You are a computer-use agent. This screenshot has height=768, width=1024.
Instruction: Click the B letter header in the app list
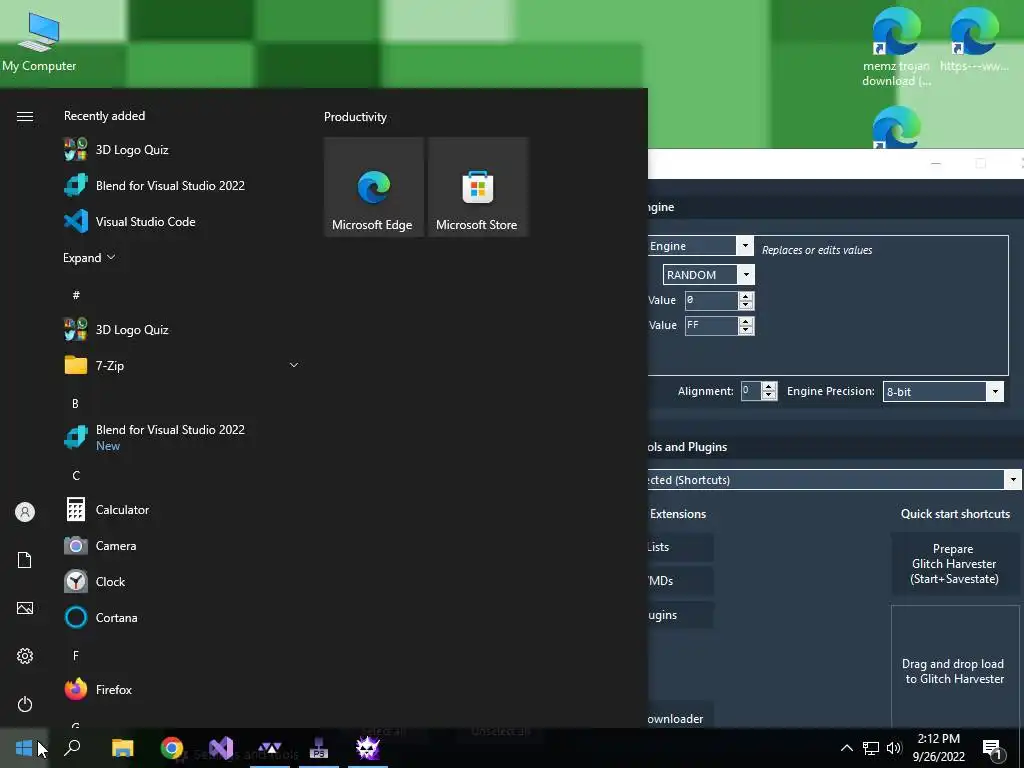(76, 404)
